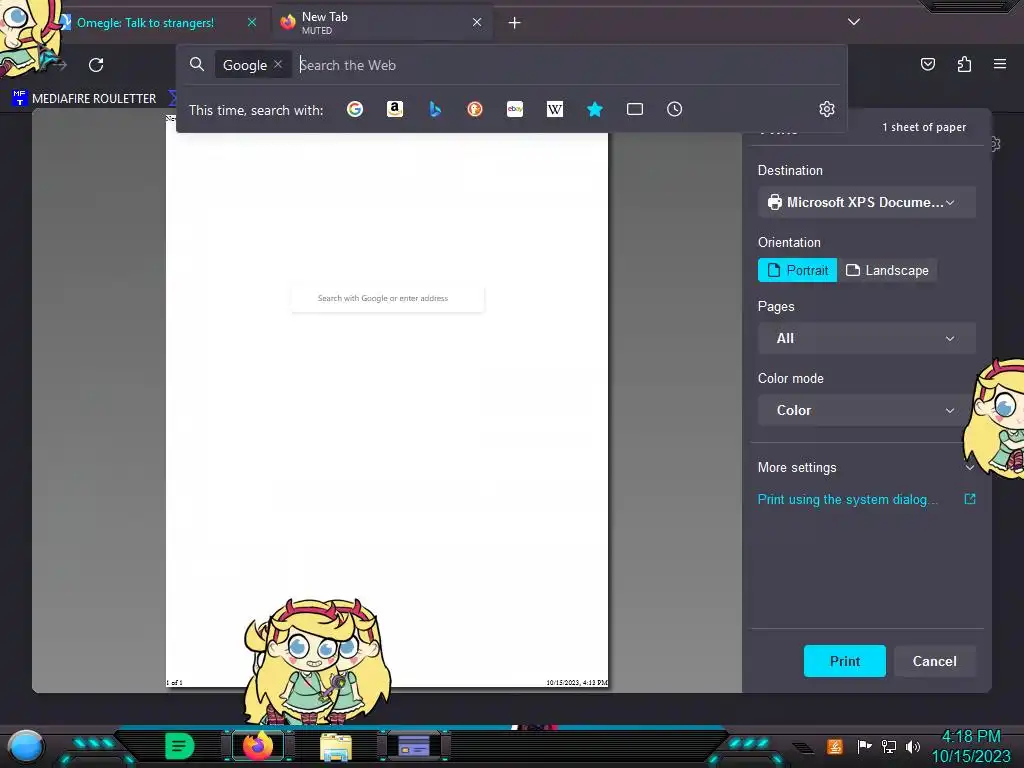Remove the Google search engine chip
1024x768 pixels.
click(x=278, y=64)
